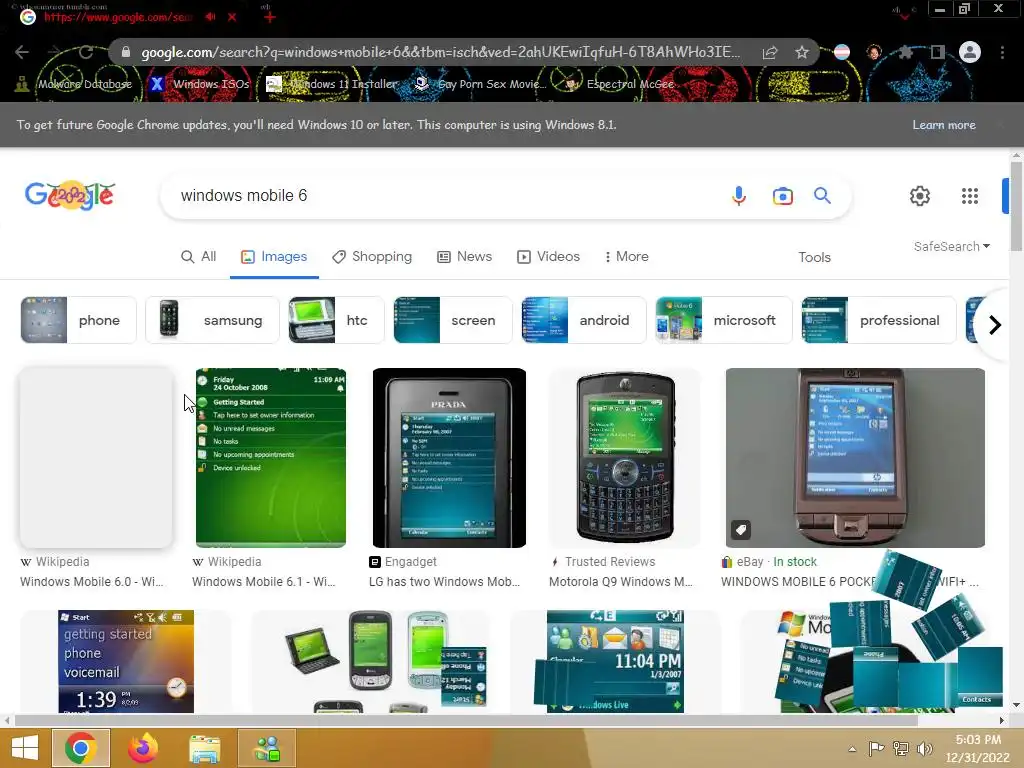This screenshot has height=768, width=1024.
Task: Open the Windows Mobile 6.1 Wikipedia image
Action: (x=271, y=458)
